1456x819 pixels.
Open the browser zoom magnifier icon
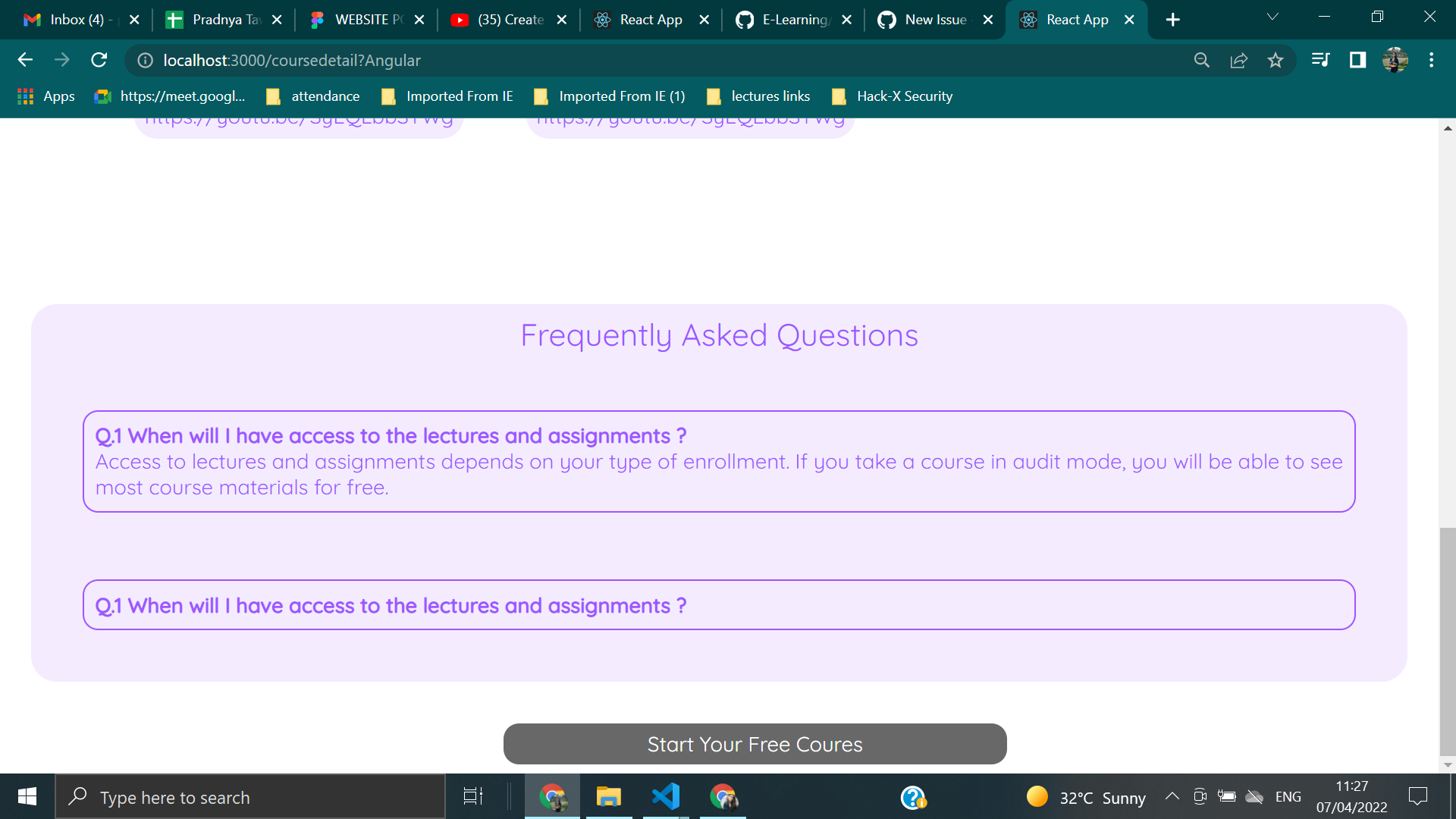coord(1201,60)
